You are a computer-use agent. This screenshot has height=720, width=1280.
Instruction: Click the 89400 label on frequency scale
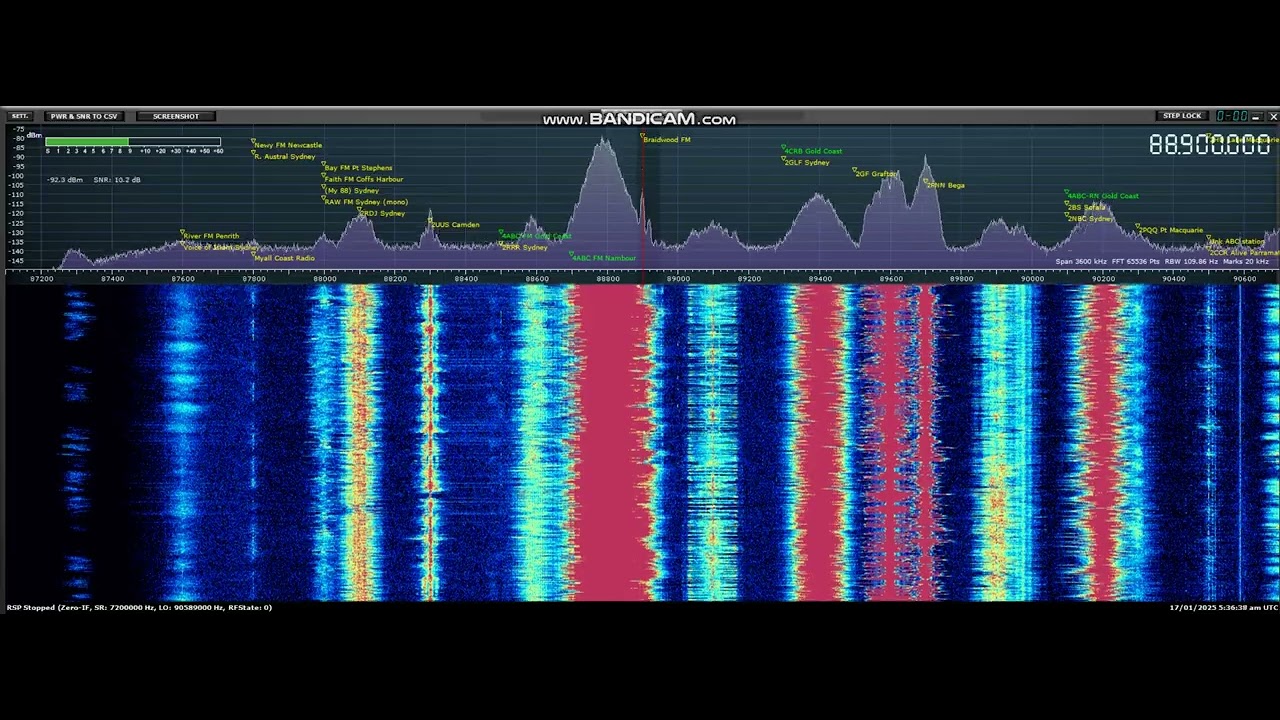tap(820, 278)
